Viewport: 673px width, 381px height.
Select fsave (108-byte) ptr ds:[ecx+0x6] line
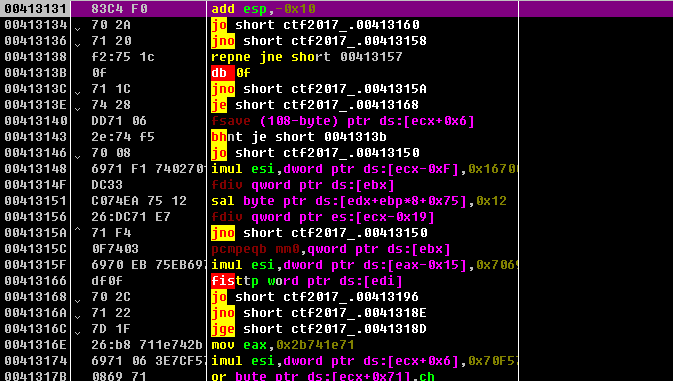point(343,121)
